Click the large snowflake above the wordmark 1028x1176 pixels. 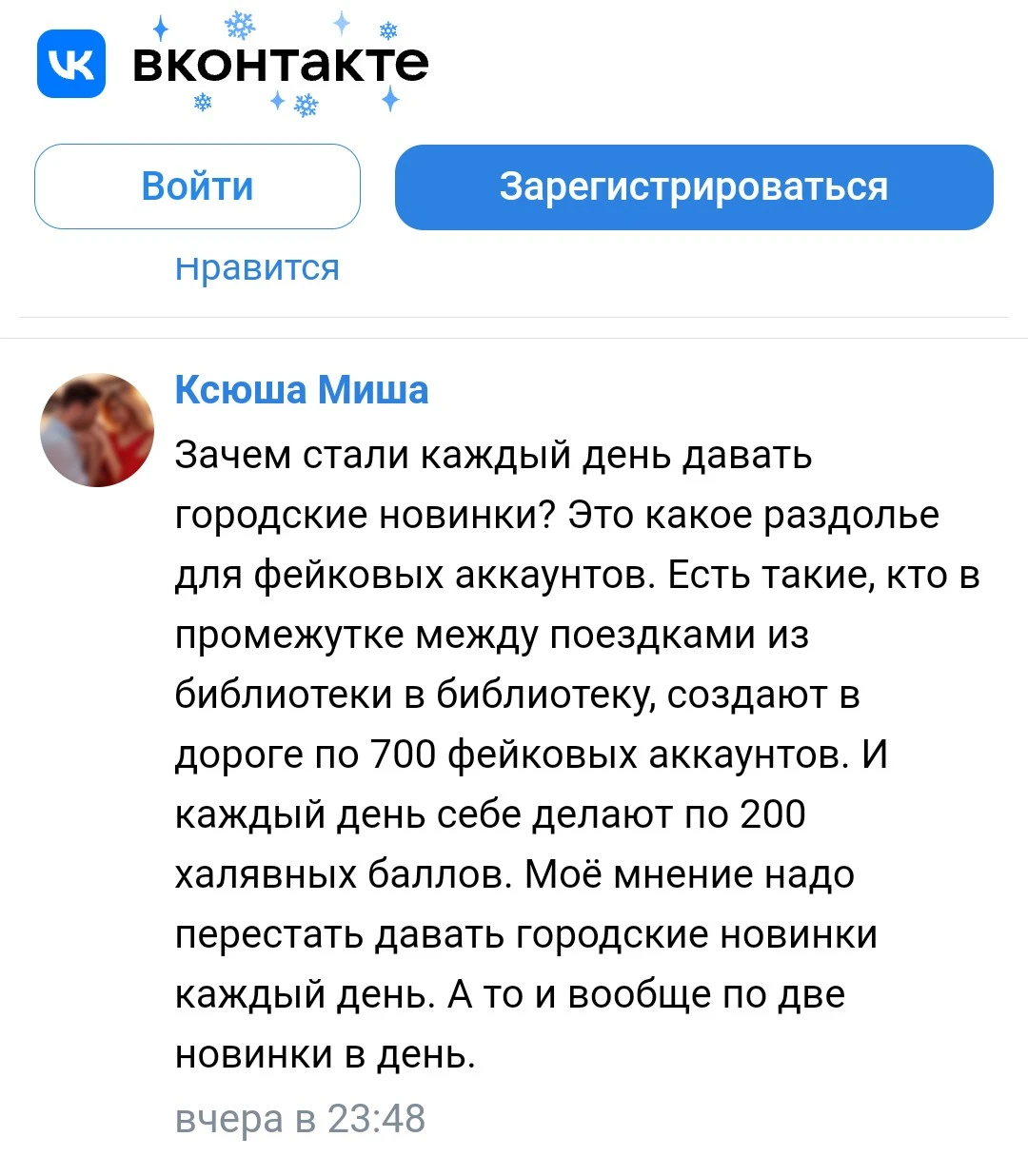point(240,26)
